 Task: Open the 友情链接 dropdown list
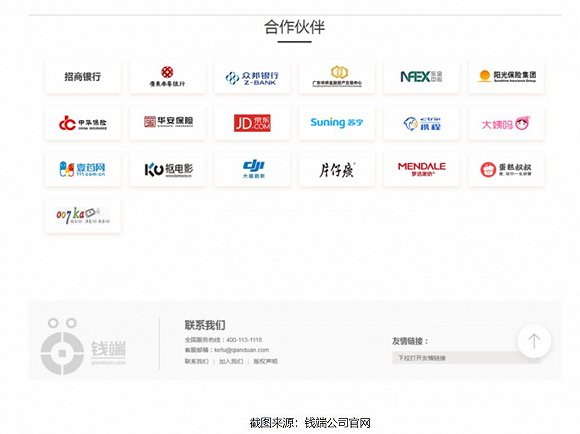466,358
